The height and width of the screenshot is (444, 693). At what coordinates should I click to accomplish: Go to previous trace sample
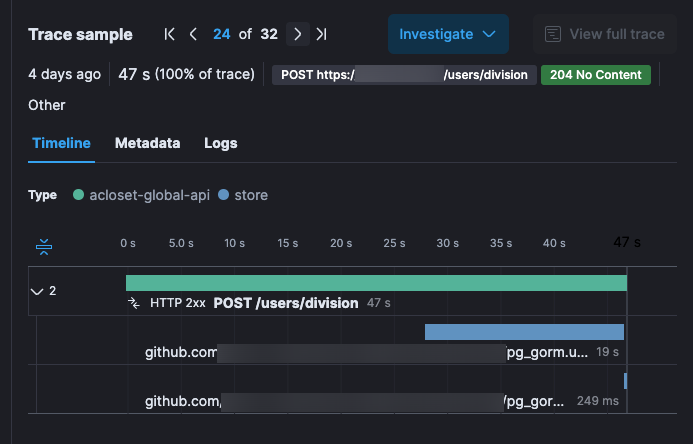tap(194, 34)
